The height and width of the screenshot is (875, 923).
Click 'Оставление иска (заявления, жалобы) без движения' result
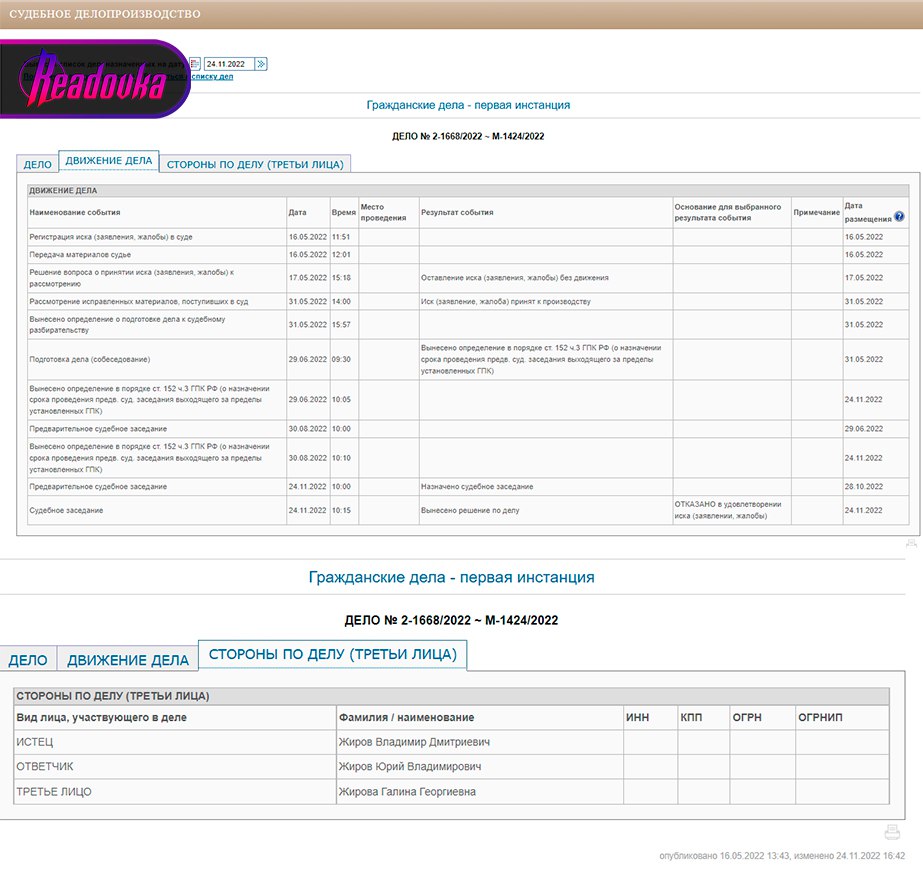[x=514, y=278]
